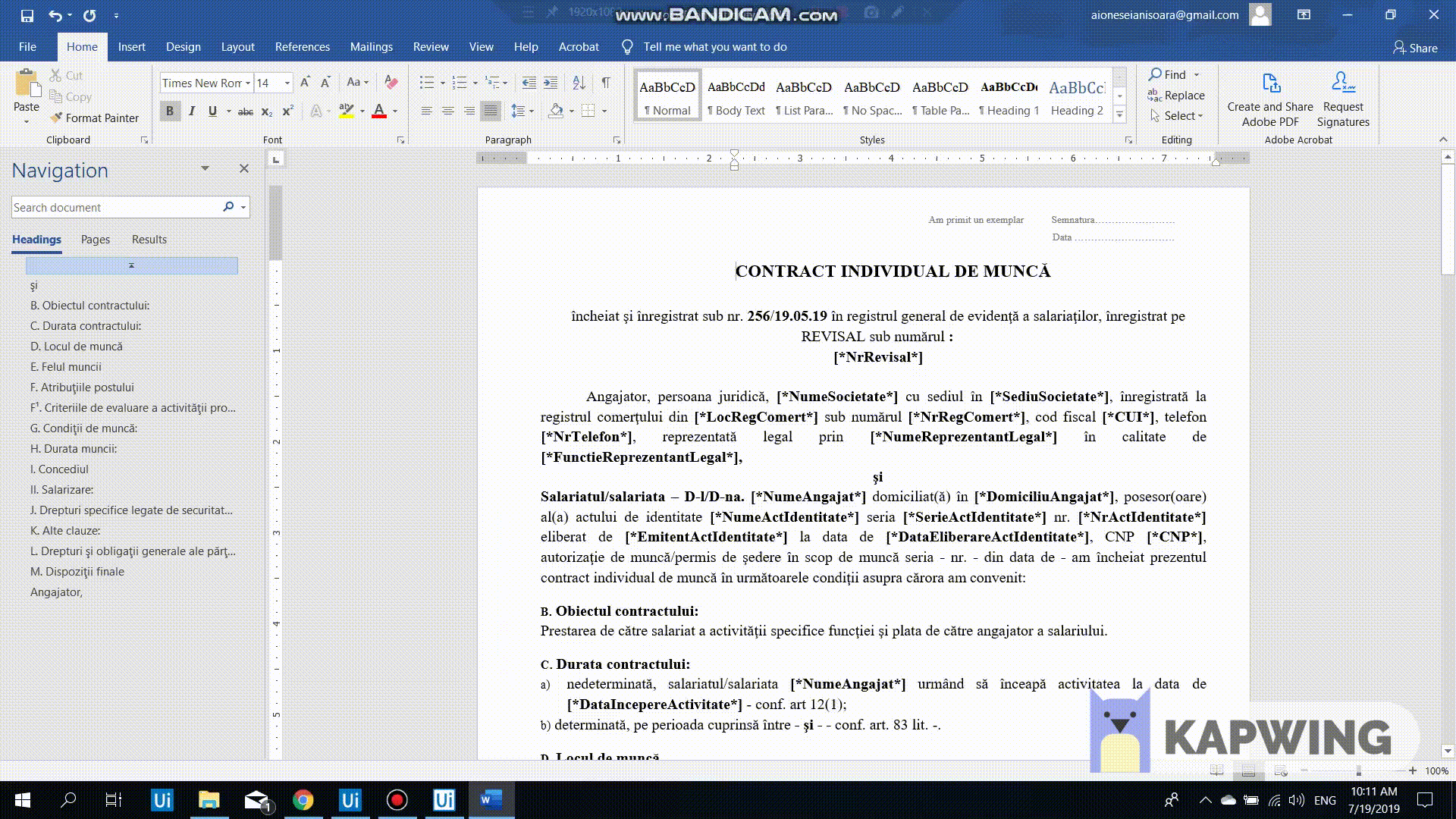Center align the paragraph text
Image resolution: width=1456 pixels, height=819 pixels.
(448, 111)
